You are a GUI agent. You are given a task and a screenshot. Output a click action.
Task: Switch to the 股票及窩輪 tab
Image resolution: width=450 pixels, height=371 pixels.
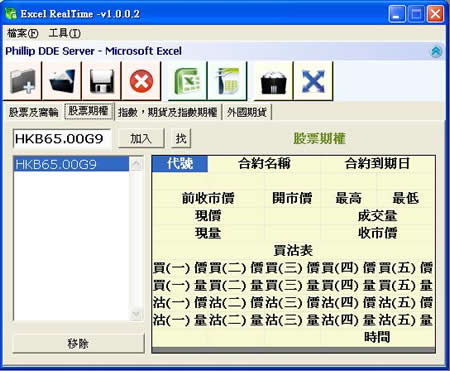point(33,112)
